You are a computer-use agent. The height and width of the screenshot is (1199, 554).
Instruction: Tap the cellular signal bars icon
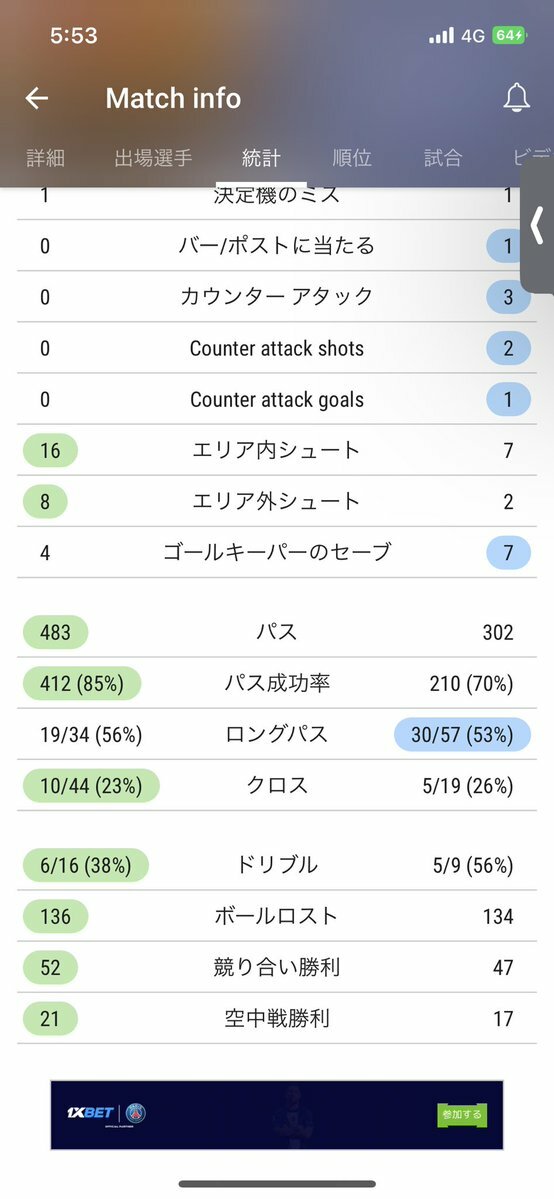(441, 35)
